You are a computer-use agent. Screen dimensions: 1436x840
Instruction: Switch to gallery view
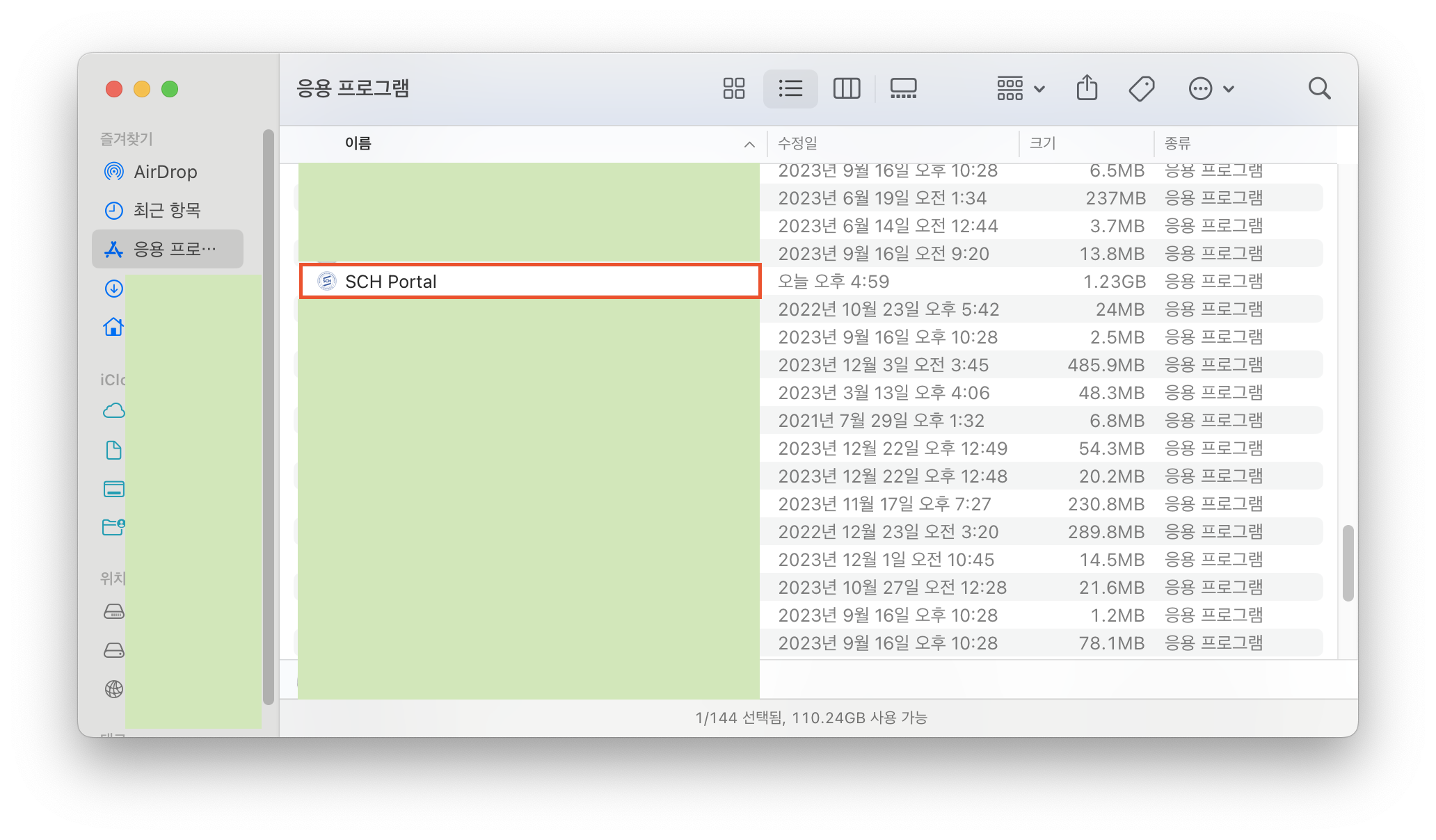(903, 88)
